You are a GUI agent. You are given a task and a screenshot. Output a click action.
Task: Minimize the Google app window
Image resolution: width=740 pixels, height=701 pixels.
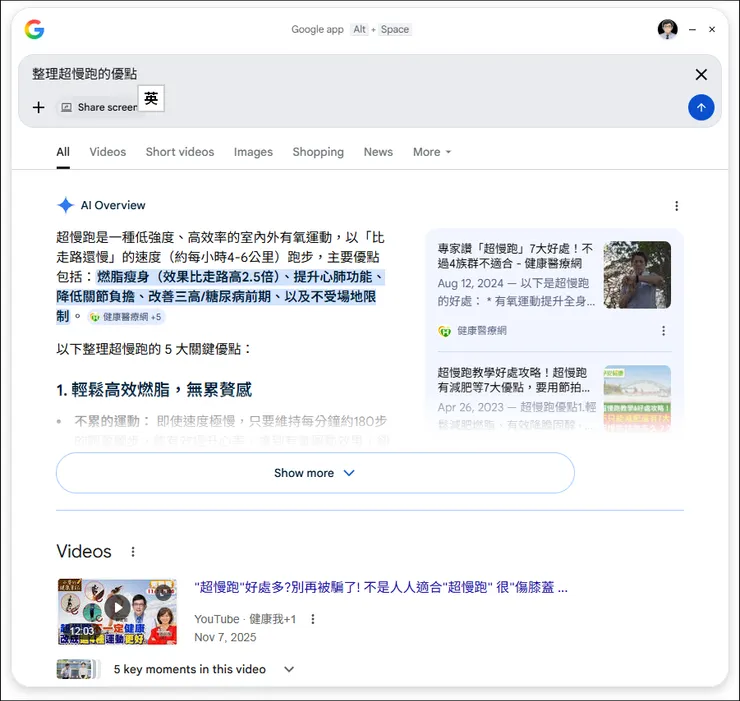[x=692, y=29]
